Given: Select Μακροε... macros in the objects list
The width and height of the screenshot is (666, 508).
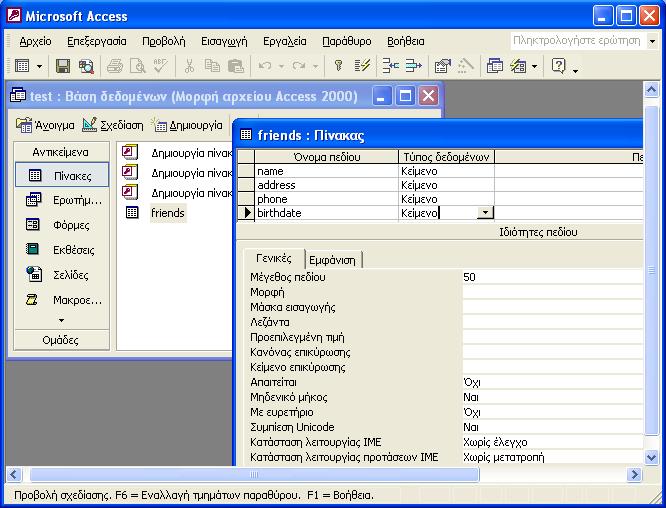Looking at the screenshot, I should click(x=62, y=300).
